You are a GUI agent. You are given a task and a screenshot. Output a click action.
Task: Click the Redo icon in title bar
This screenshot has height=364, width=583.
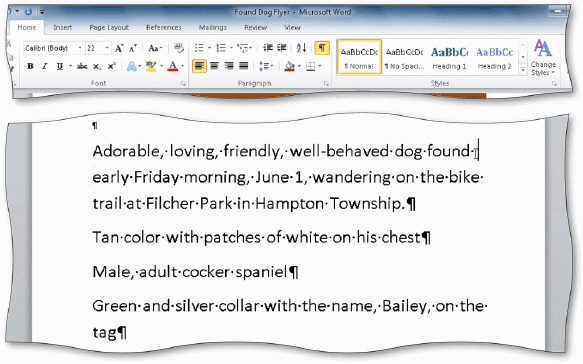(28, 12)
